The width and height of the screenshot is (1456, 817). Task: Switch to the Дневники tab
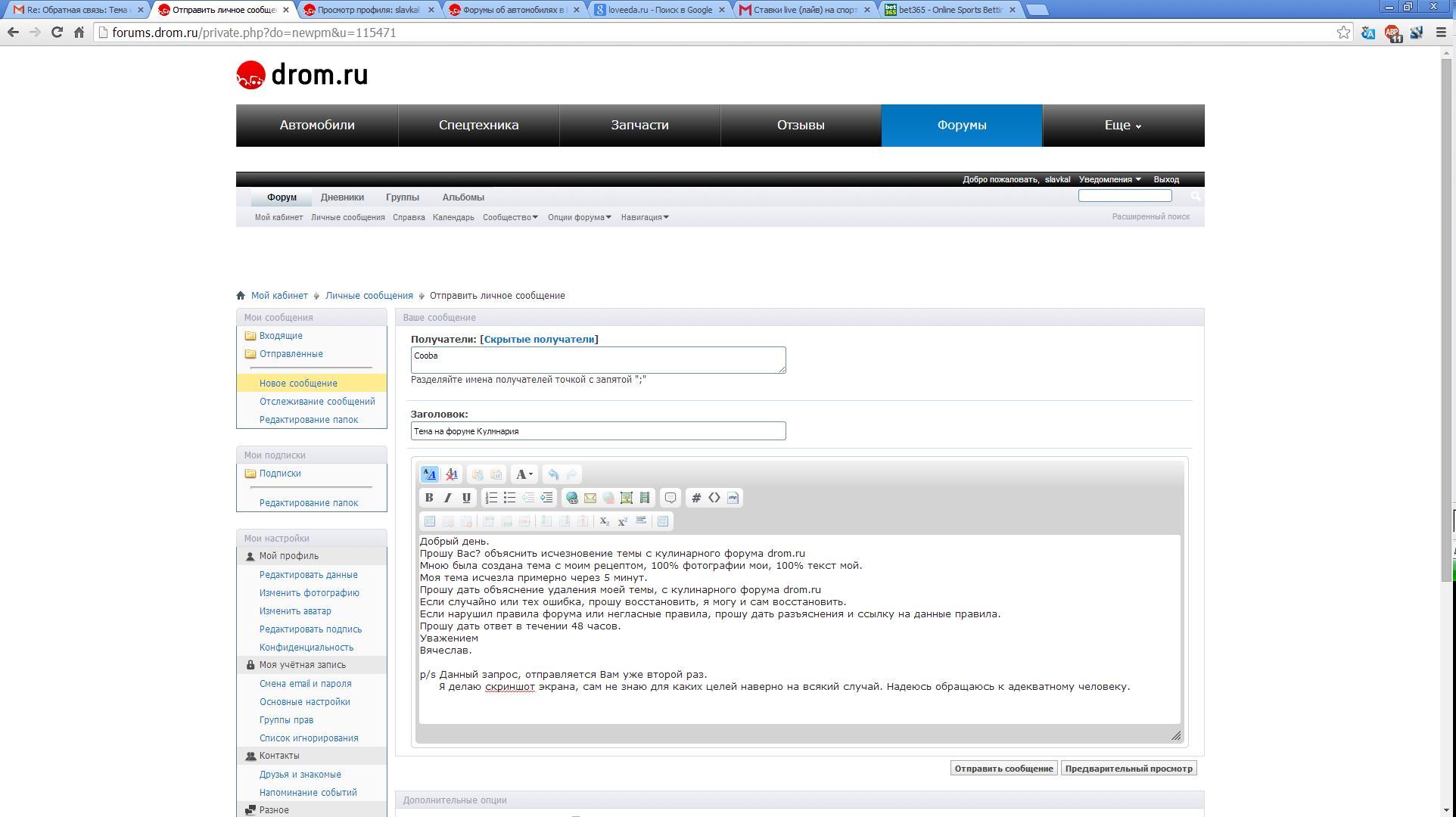point(342,197)
